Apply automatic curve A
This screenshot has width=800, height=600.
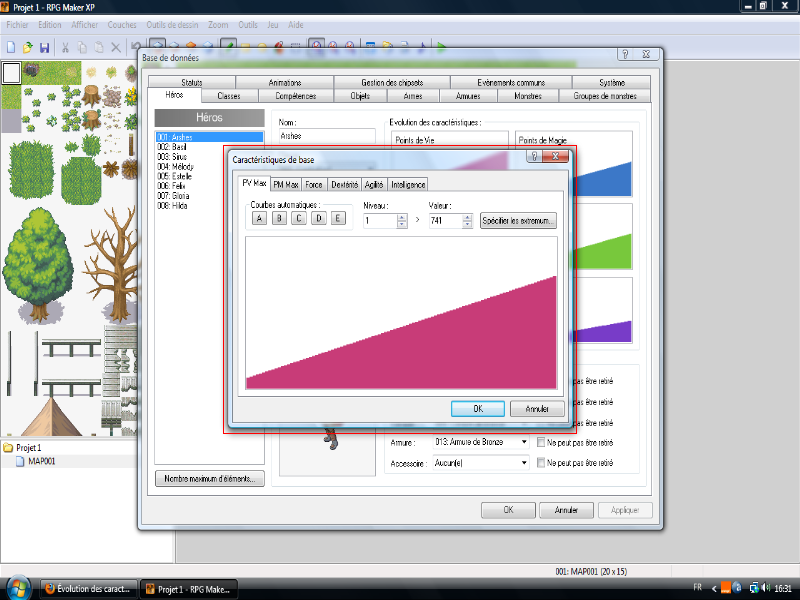259,219
